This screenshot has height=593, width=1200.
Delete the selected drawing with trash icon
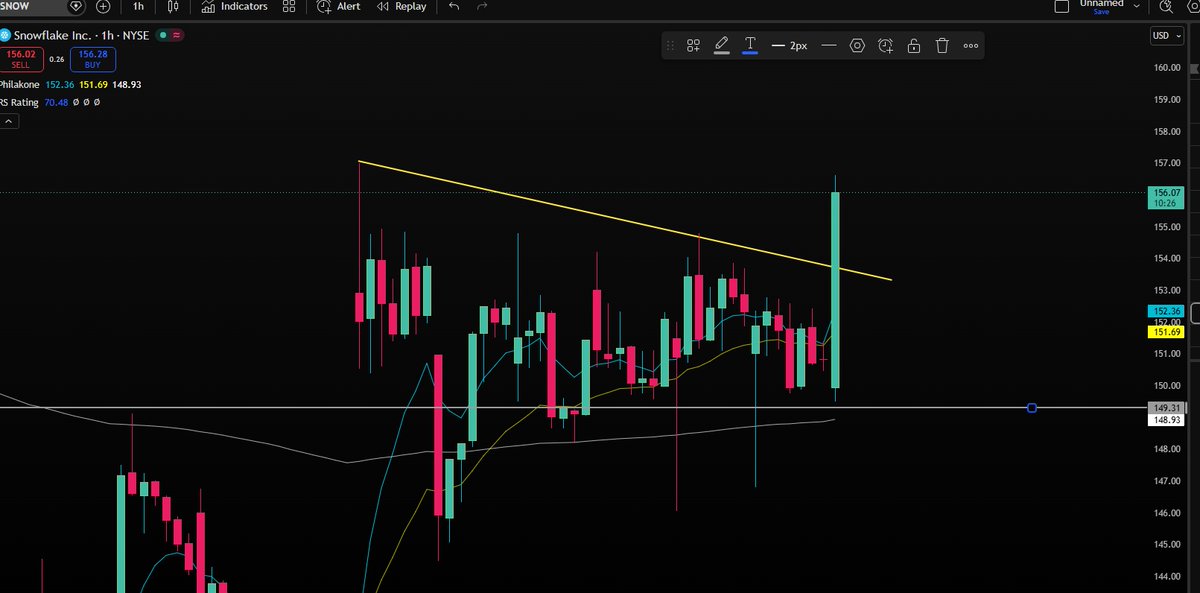coord(942,45)
